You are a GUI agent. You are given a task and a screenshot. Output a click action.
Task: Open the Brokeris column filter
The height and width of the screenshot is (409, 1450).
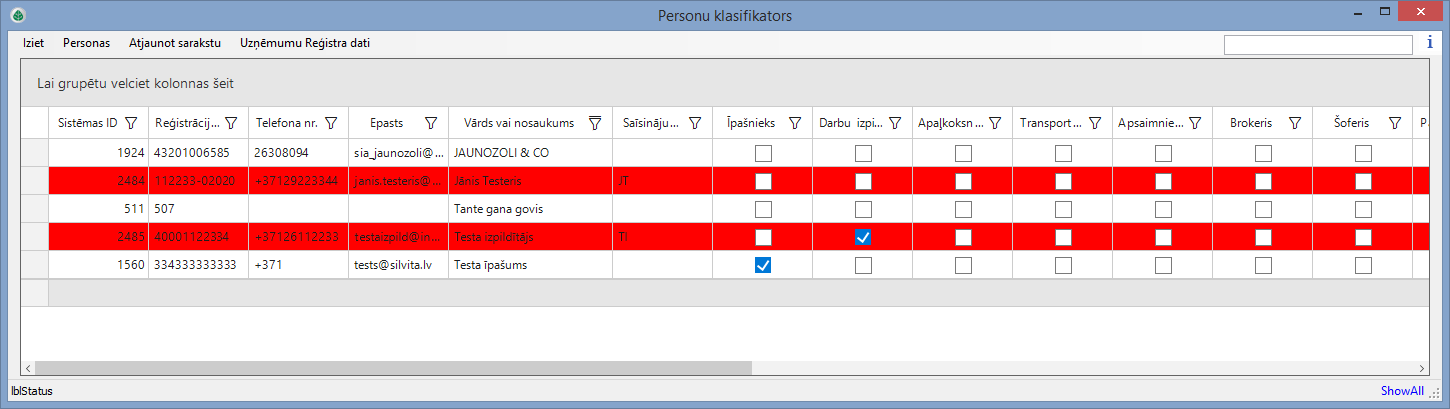click(1295, 123)
